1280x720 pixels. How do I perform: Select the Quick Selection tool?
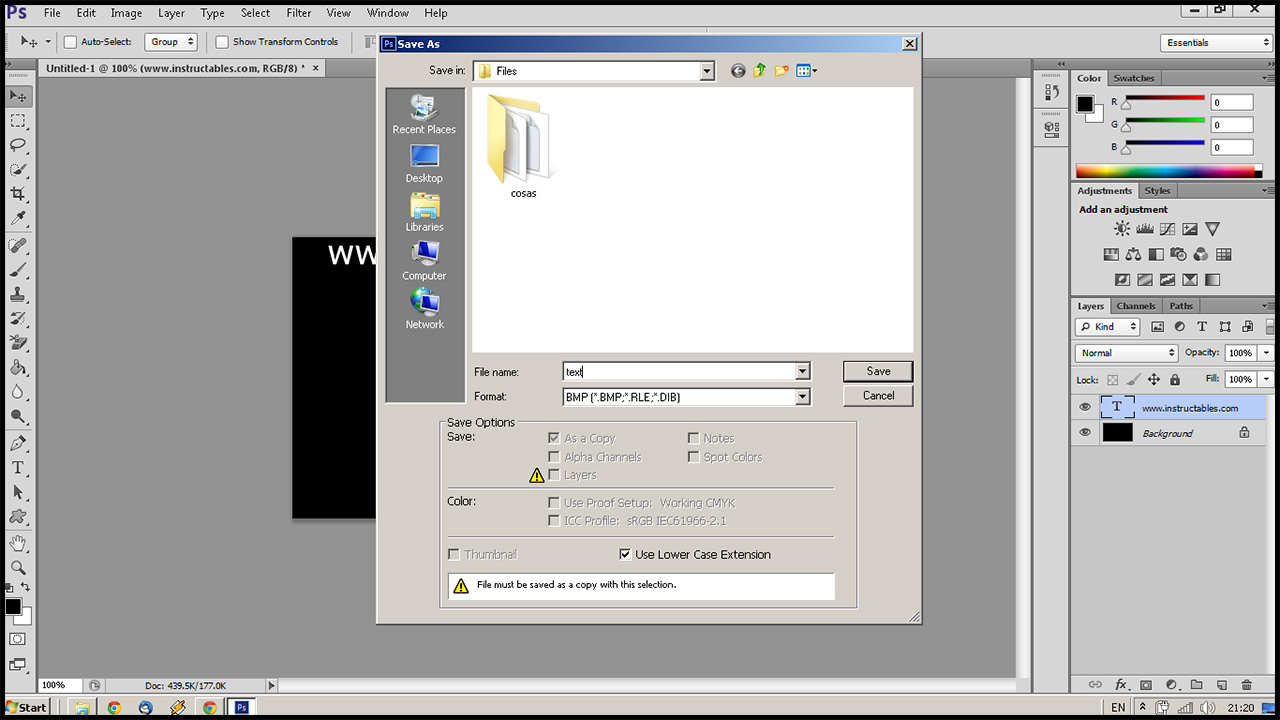tap(18, 170)
